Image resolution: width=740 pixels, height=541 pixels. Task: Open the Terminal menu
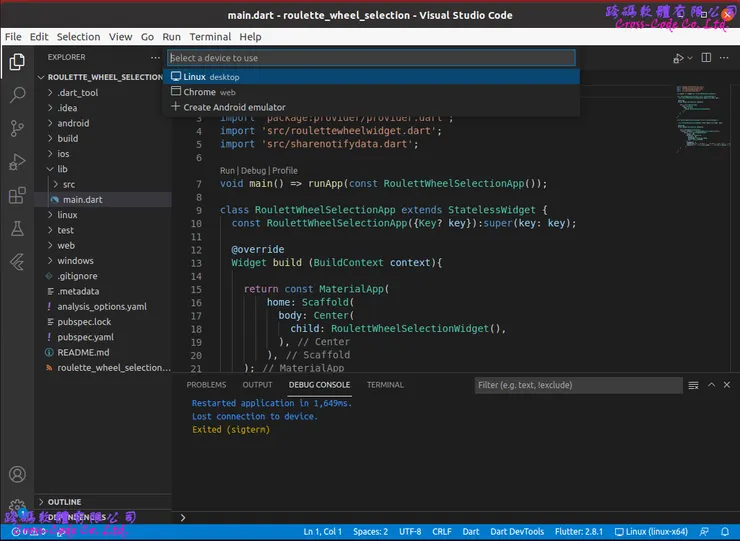coord(210,36)
